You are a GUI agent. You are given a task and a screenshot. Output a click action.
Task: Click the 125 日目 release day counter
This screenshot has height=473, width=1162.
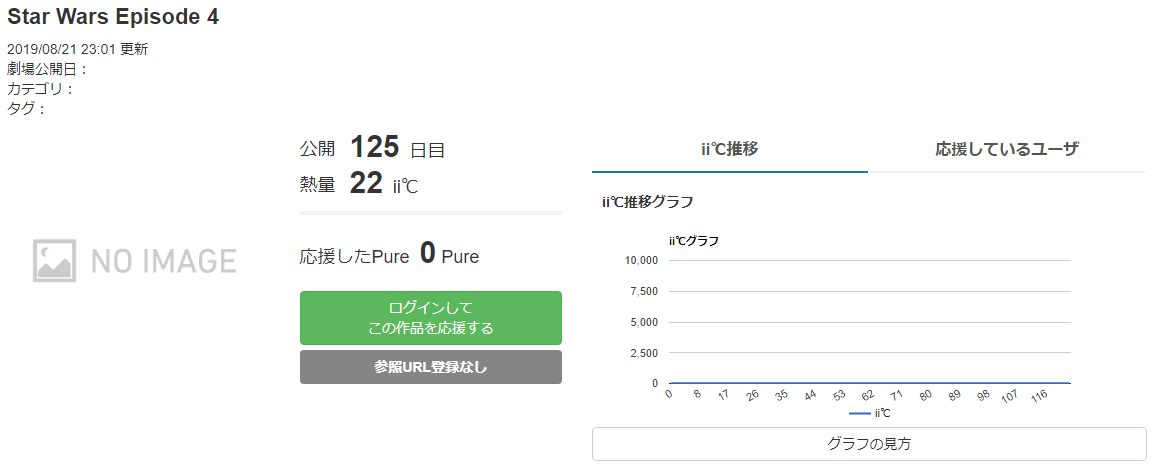[396, 148]
